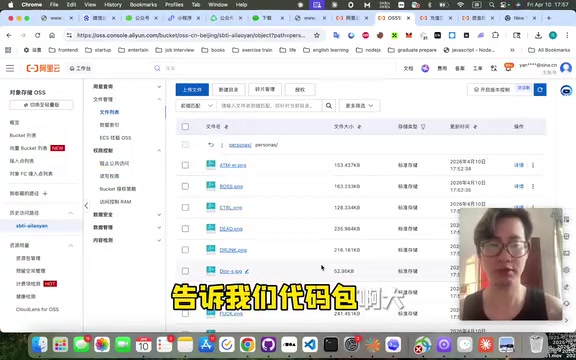576x360 pixels.
Task: Click the language switch icon in header
Action: 494,68
